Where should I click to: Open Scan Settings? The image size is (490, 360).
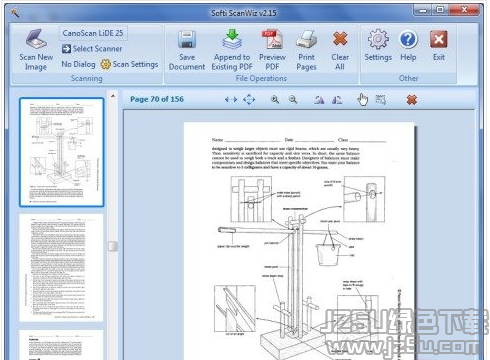point(129,64)
